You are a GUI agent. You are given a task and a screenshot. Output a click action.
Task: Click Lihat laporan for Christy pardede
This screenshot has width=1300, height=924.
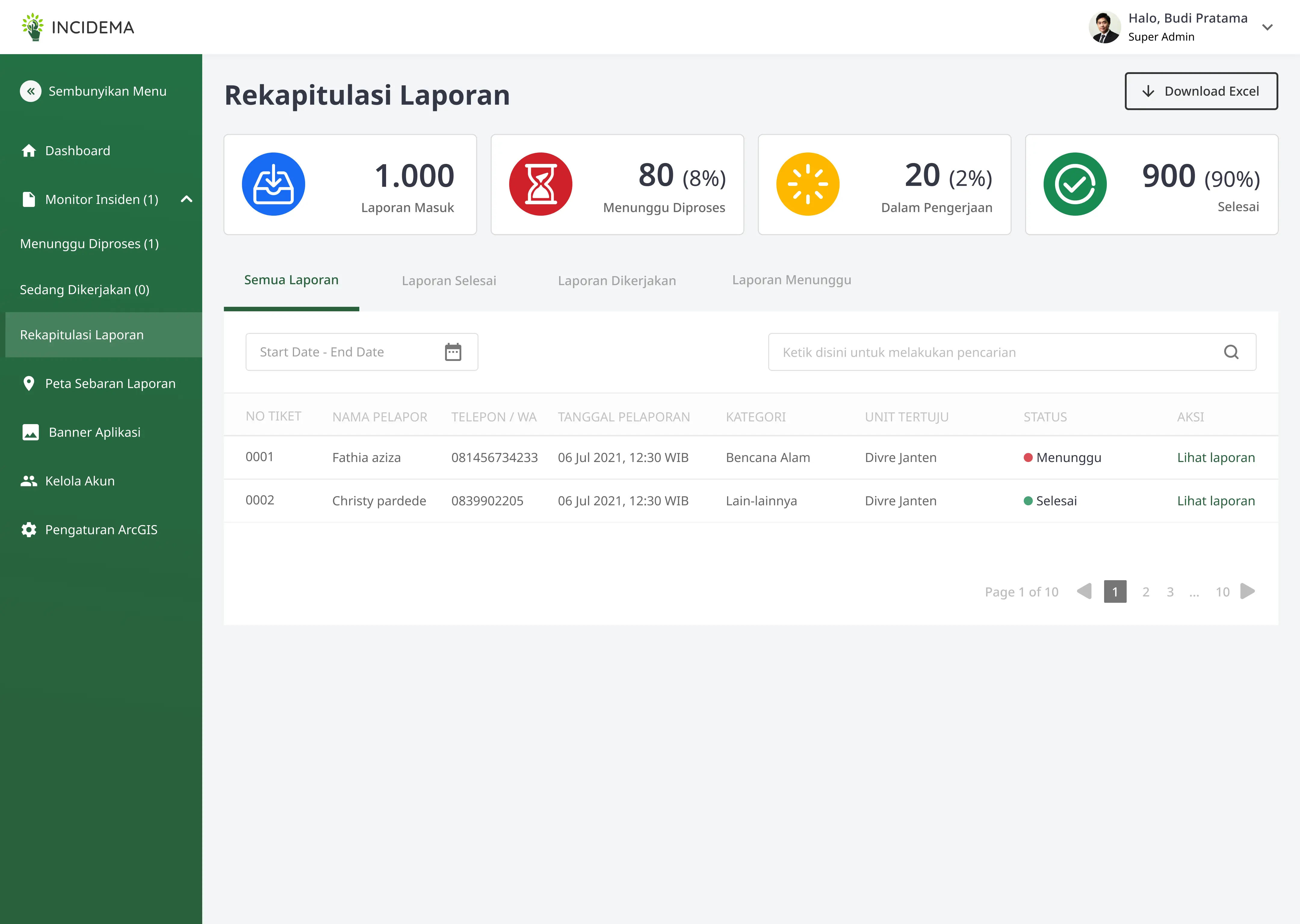point(1216,501)
